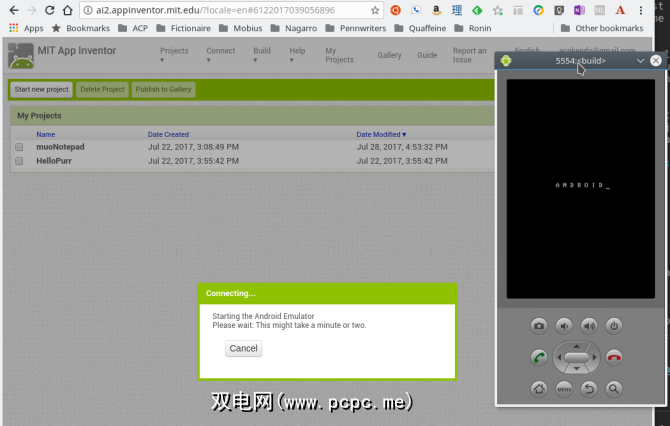Expand emulator window title chevron
Screen dimensions: 670x426
[x=640, y=61]
